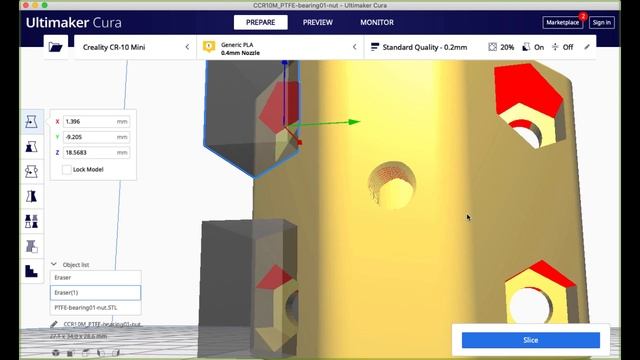
Task: Click the pencil icon to rename job
Action: tap(54, 324)
